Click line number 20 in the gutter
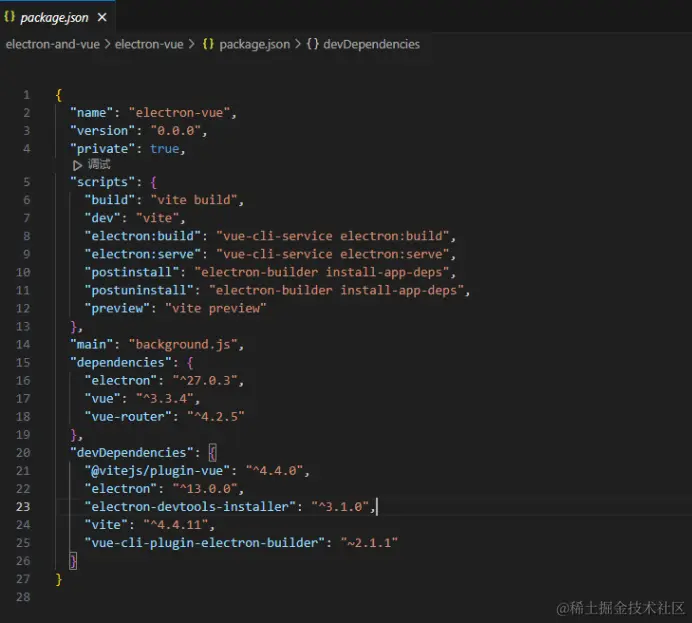Image resolution: width=692 pixels, height=623 pixels. [x=23, y=453]
